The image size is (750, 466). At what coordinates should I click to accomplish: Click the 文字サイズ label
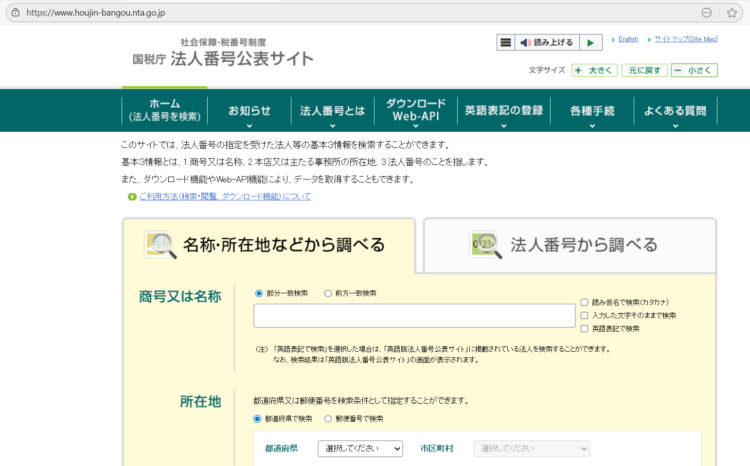(547, 70)
